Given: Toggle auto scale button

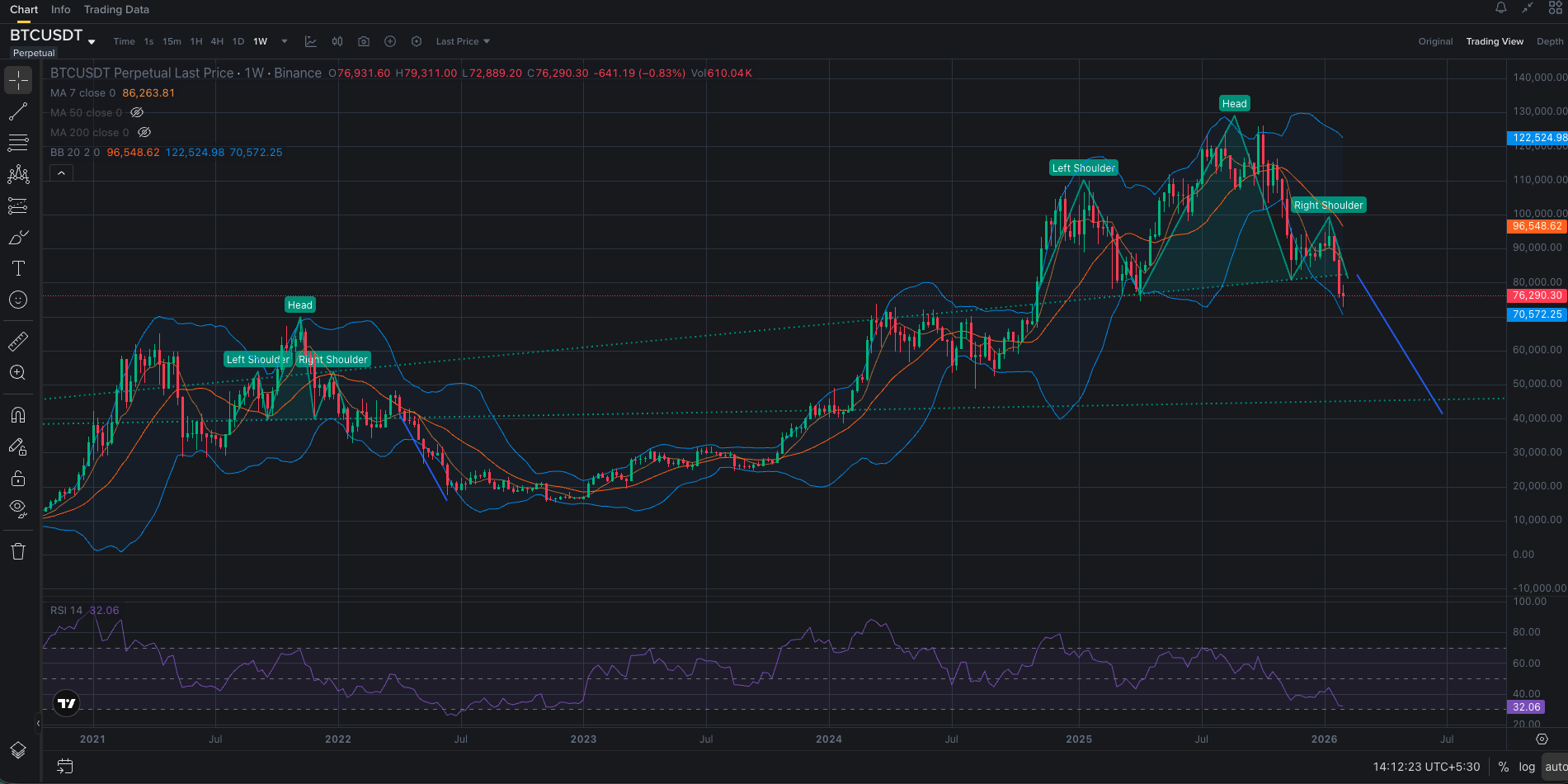Looking at the screenshot, I should point(1556,767).
